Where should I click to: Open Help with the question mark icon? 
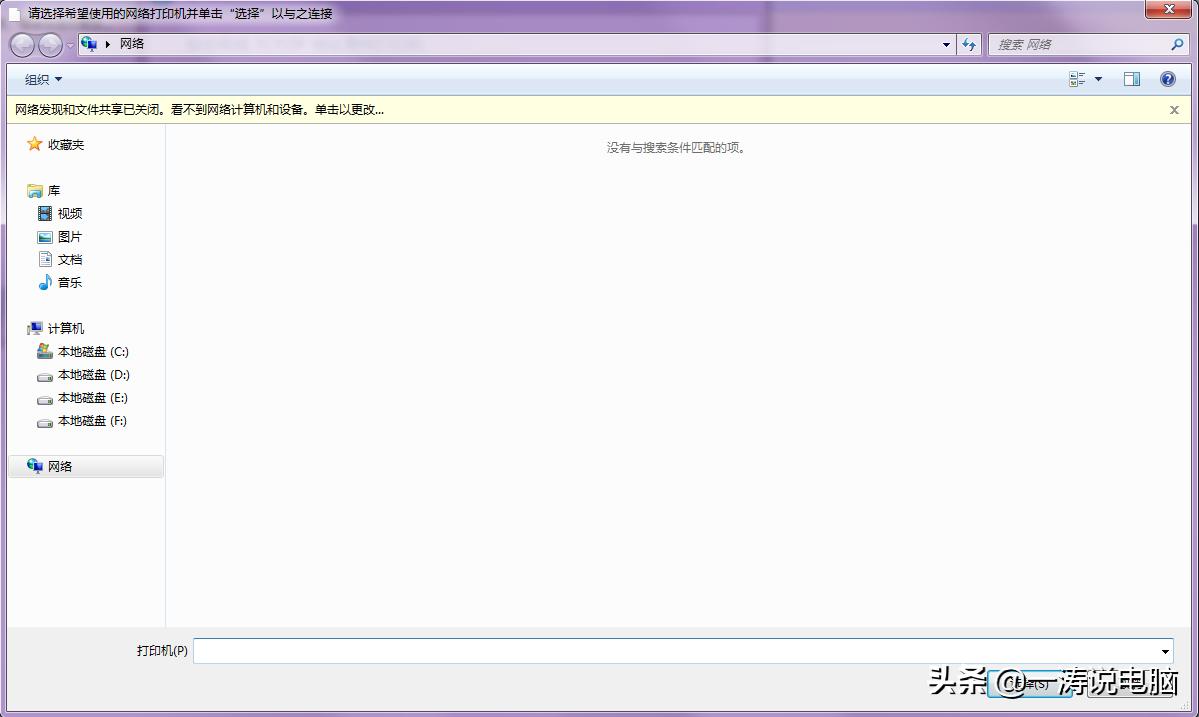click(1167, 79)
